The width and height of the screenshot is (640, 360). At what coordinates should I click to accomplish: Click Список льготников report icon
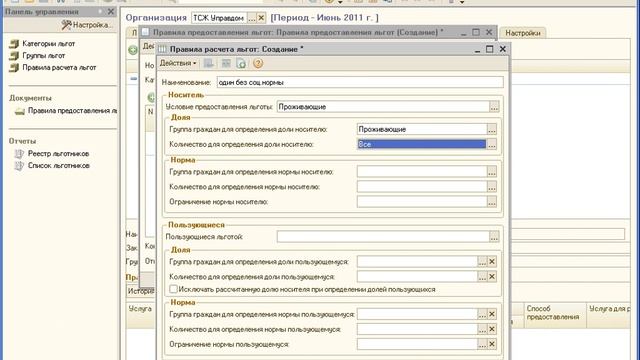(x=19, y=166)
